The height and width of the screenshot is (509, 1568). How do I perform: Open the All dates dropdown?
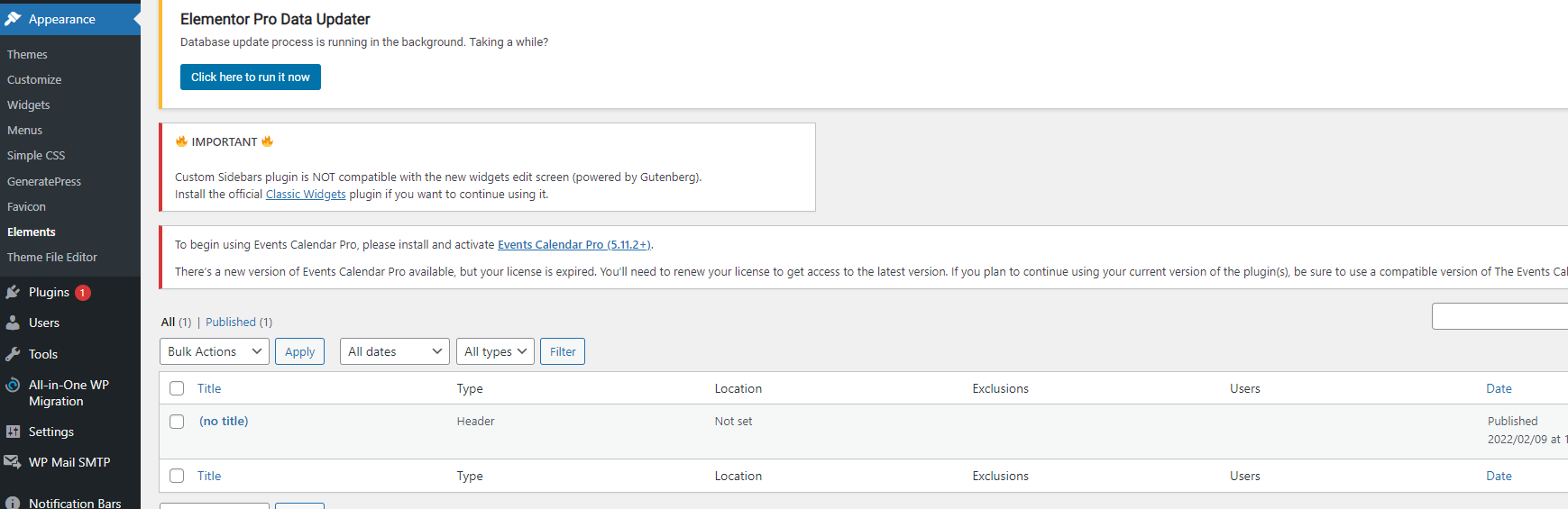click(395, 351)
